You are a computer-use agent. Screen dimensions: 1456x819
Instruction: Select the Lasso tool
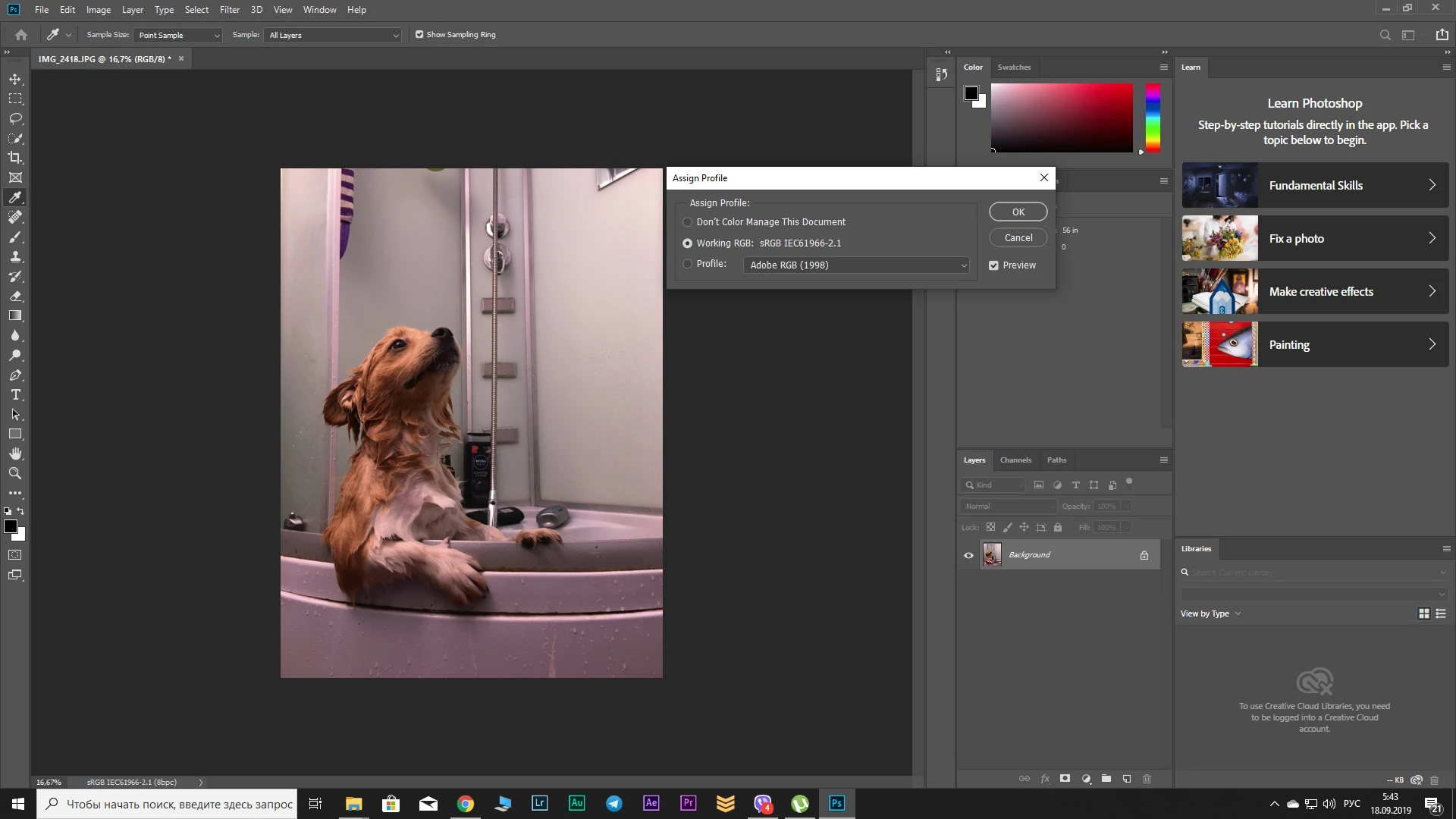pyautogui.click(x=15, y=118)
